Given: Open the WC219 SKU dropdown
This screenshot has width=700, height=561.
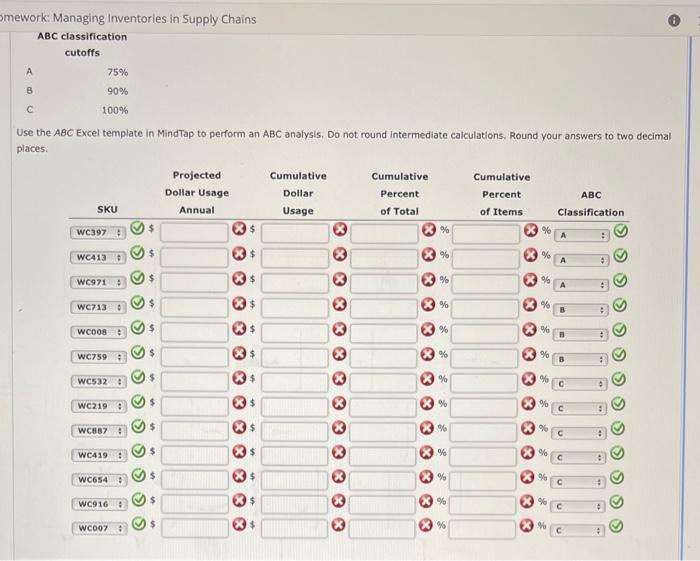Looking at the screenshot, I should point(99,406).
